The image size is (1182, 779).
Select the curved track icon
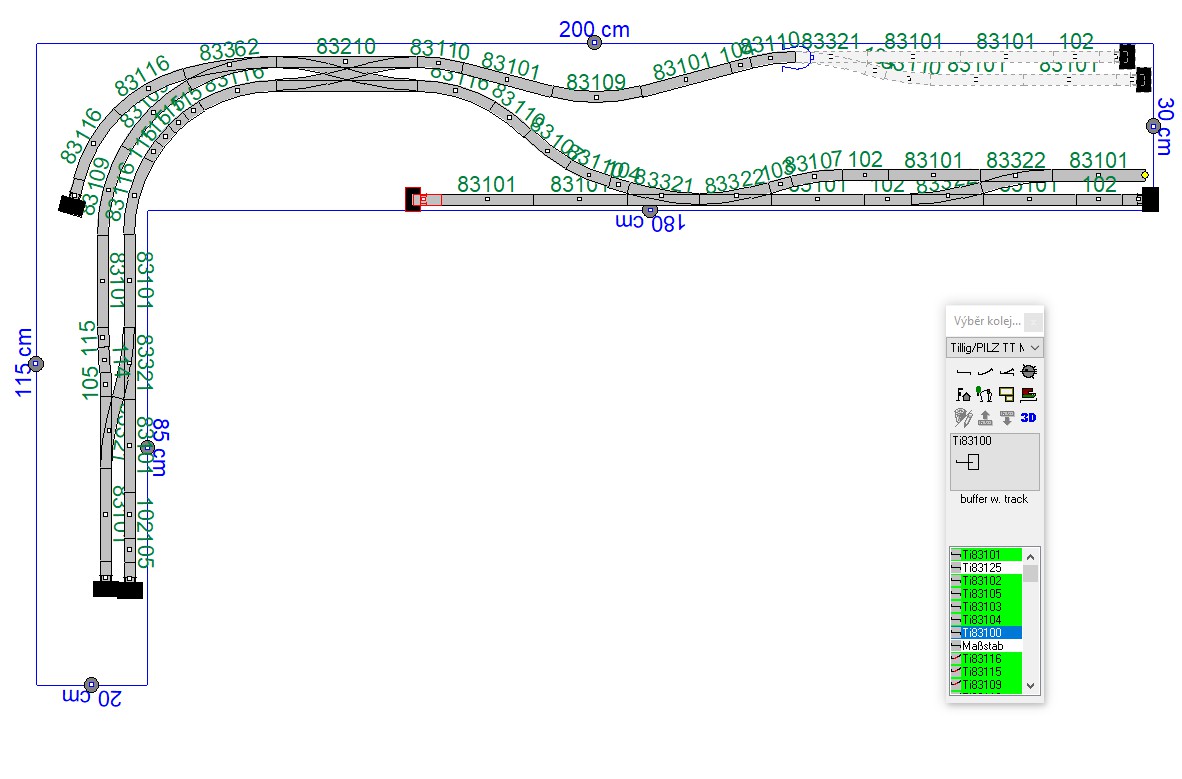click(985, 372)
